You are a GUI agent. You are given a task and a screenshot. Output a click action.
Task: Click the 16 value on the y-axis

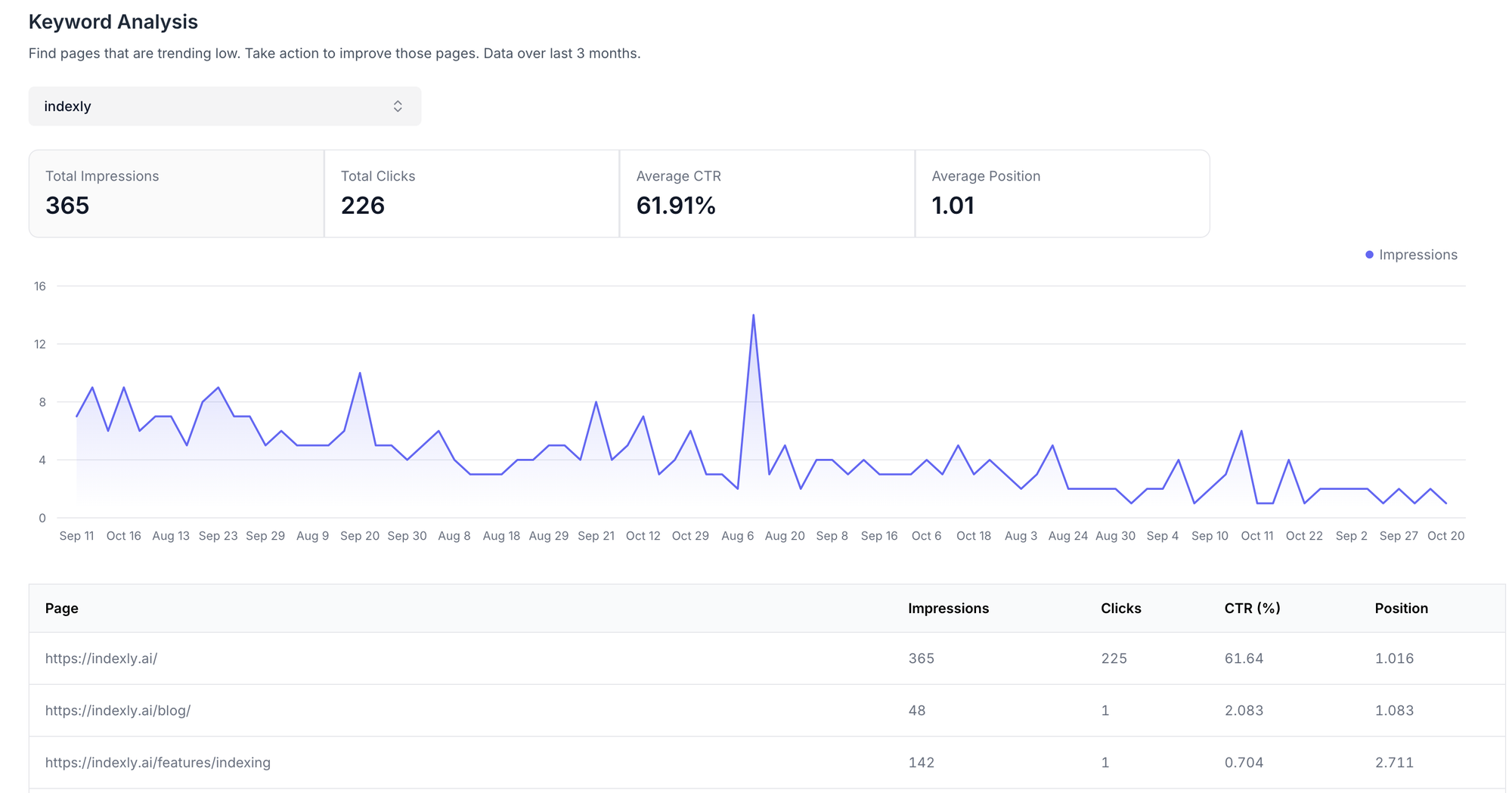40,287
